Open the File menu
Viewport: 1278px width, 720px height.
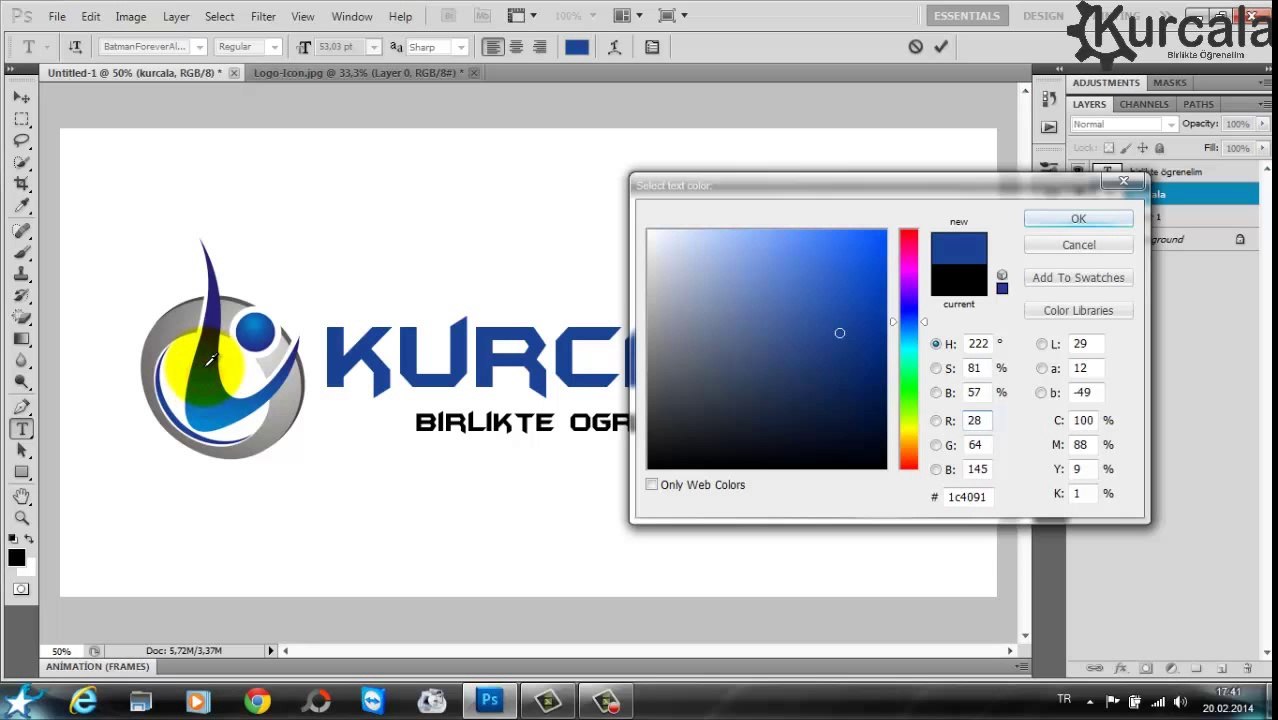point(57,16)
